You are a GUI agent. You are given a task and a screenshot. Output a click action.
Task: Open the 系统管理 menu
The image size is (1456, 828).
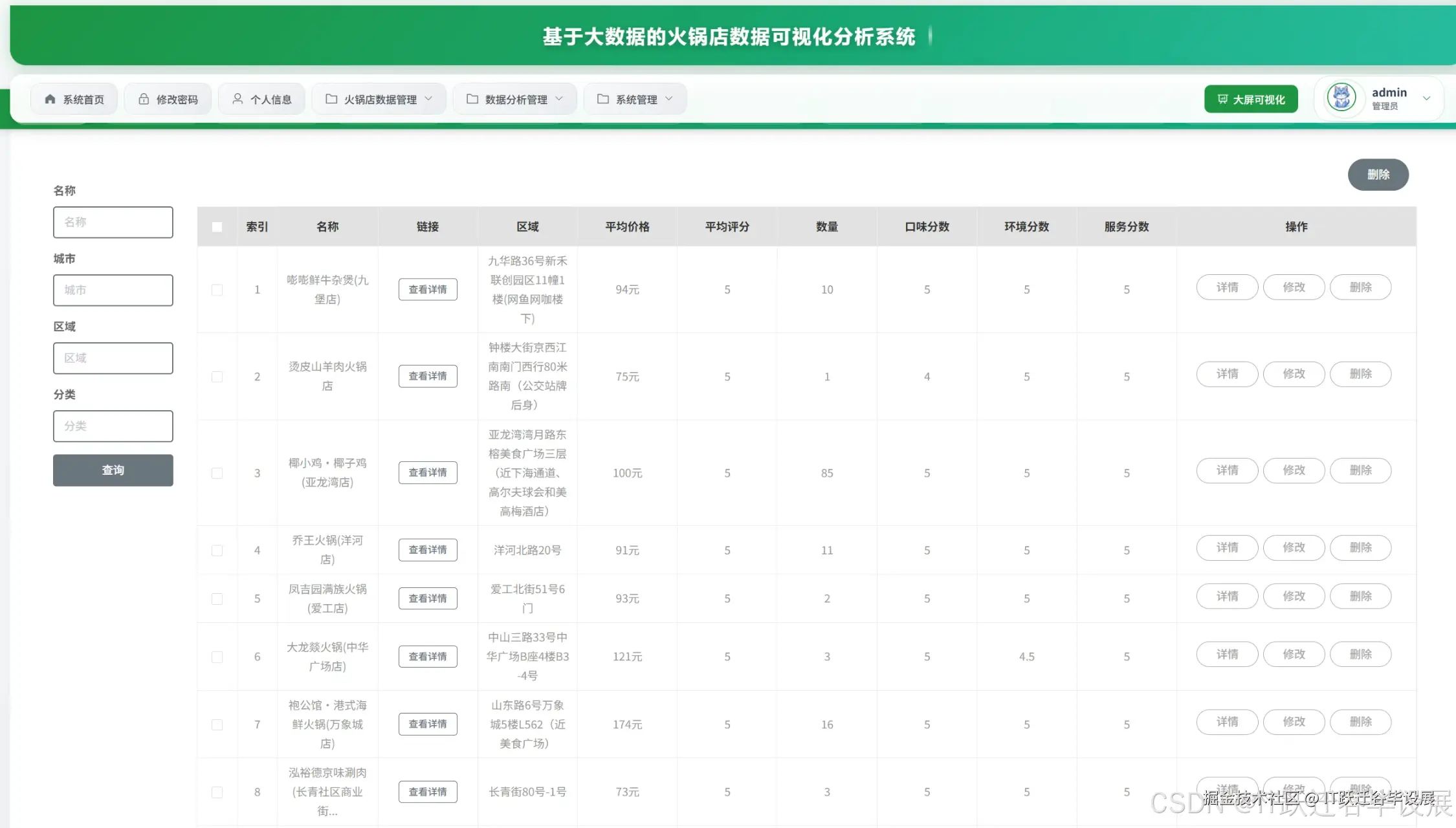pos(635,99)
